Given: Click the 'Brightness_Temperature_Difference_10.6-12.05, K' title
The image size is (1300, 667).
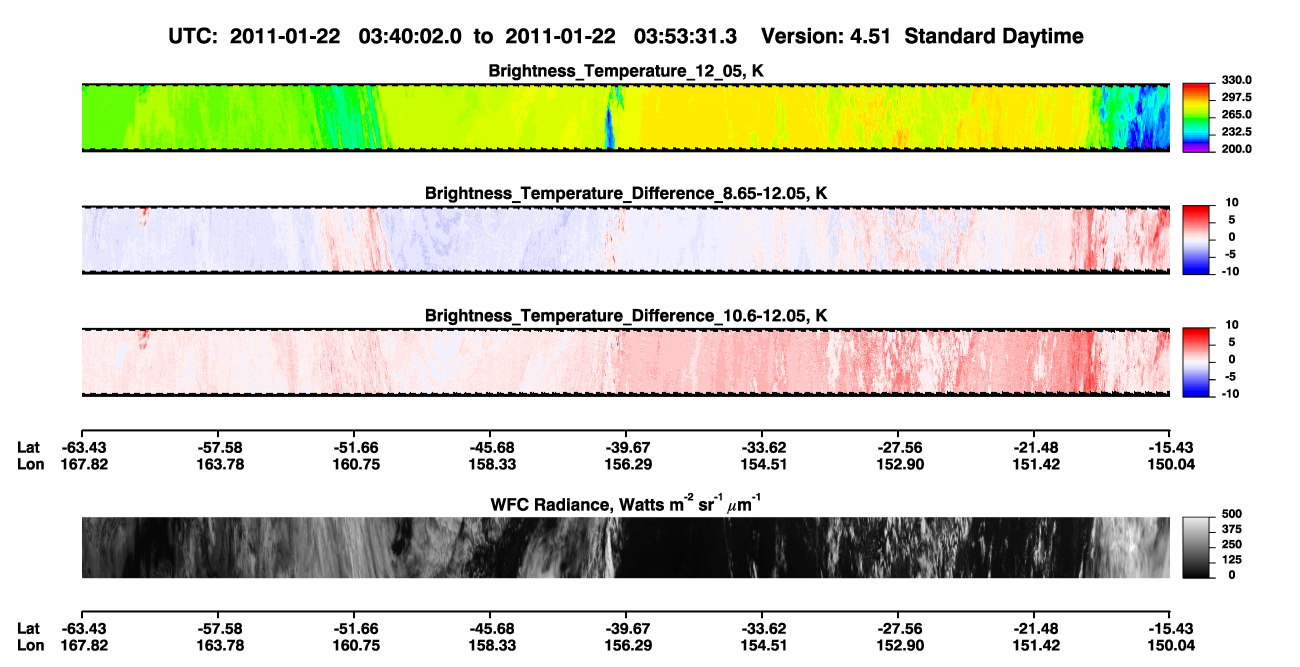Looking at the screenshot, I should pos(626,315).
